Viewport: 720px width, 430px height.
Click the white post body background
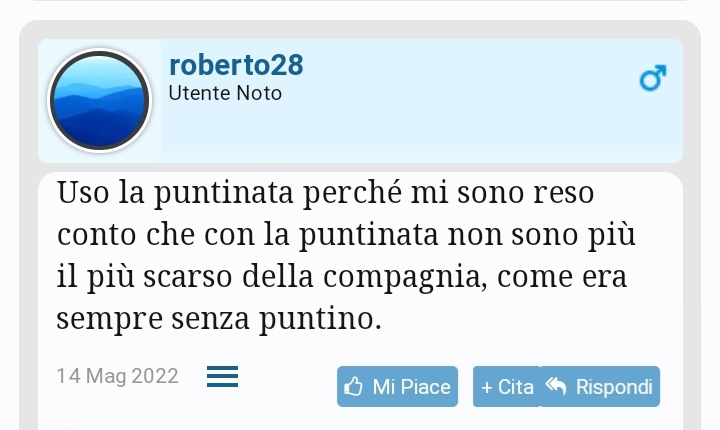coord(360,301)
